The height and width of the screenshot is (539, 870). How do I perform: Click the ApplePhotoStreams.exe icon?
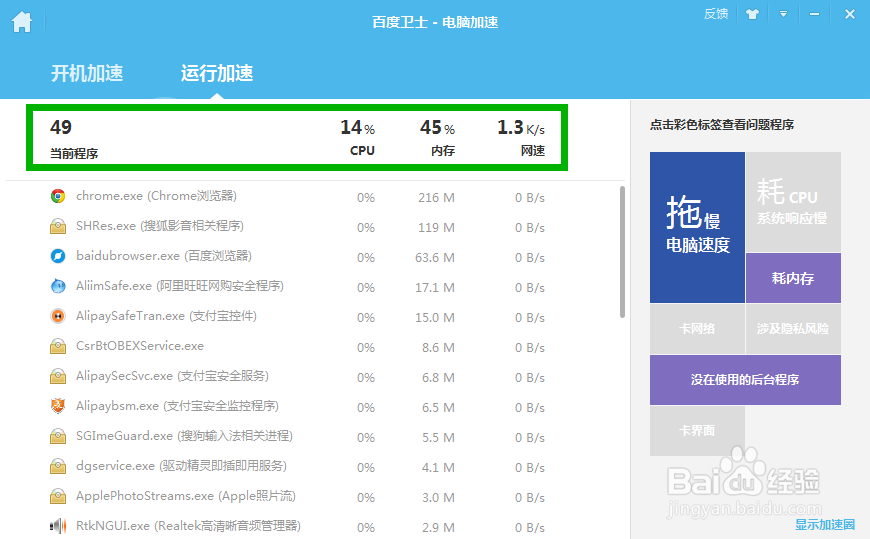coord(58,496)
